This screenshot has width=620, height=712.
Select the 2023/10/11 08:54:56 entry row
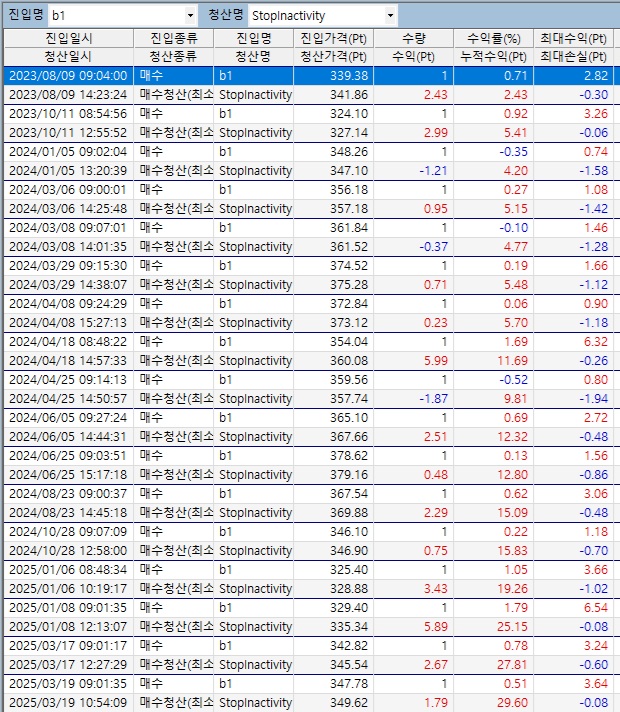tap(68, 113)
